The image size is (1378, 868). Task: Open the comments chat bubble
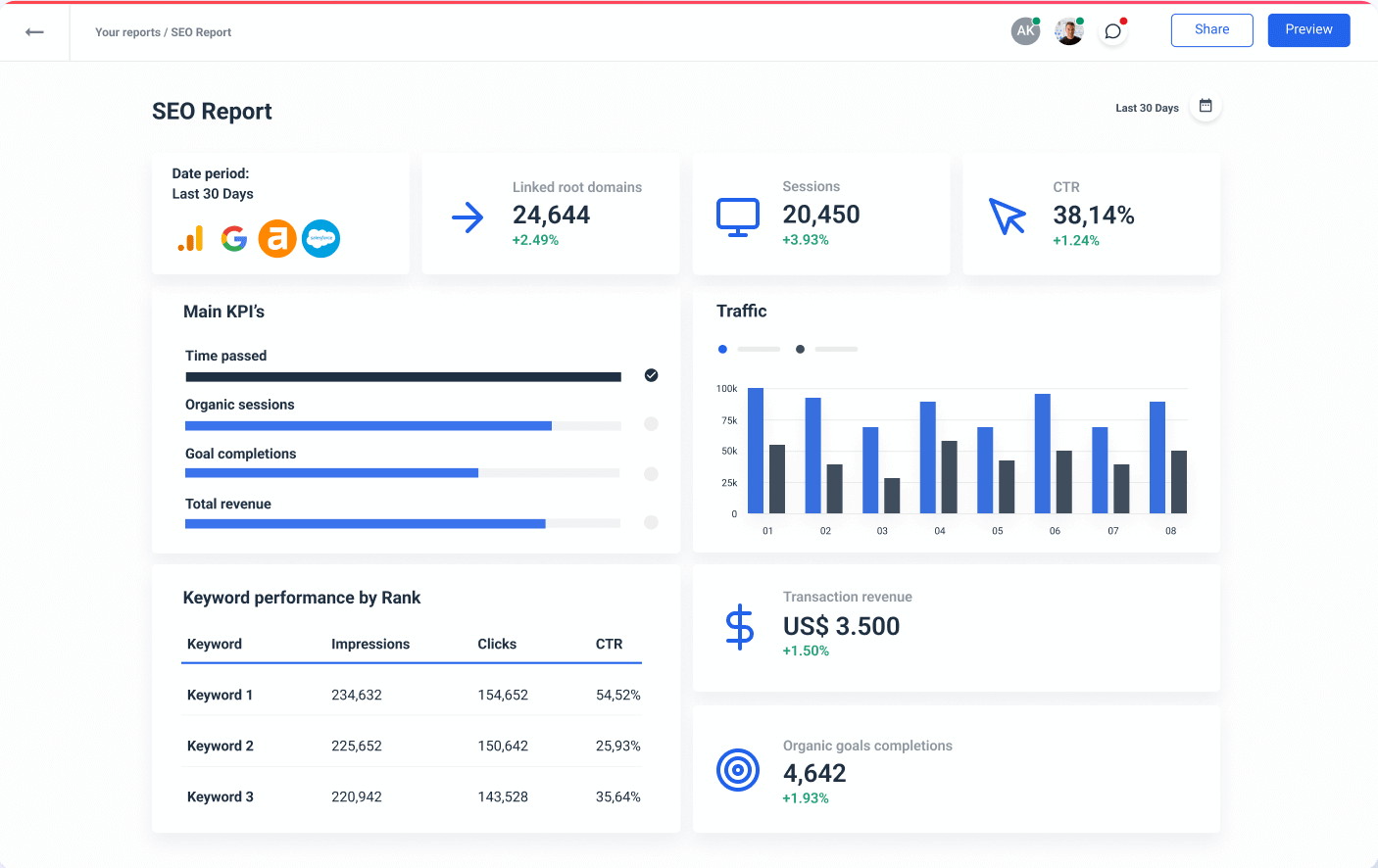coord(1112,30)
